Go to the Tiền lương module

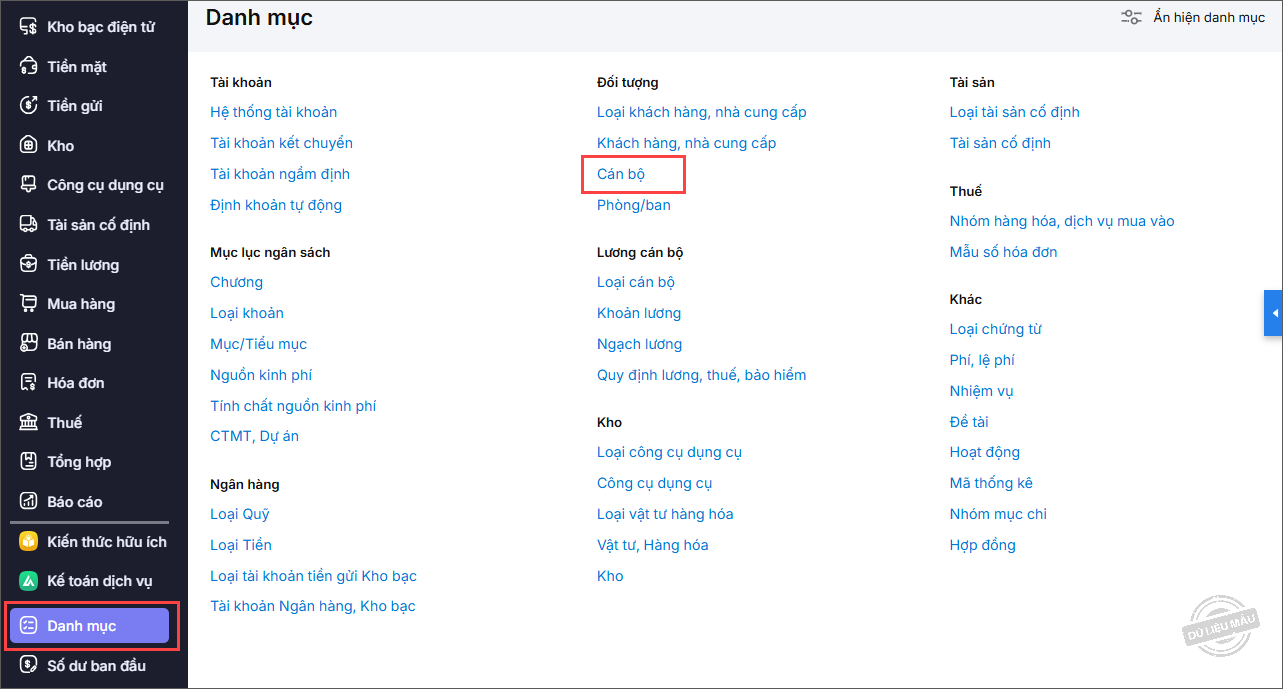(83, 265)
